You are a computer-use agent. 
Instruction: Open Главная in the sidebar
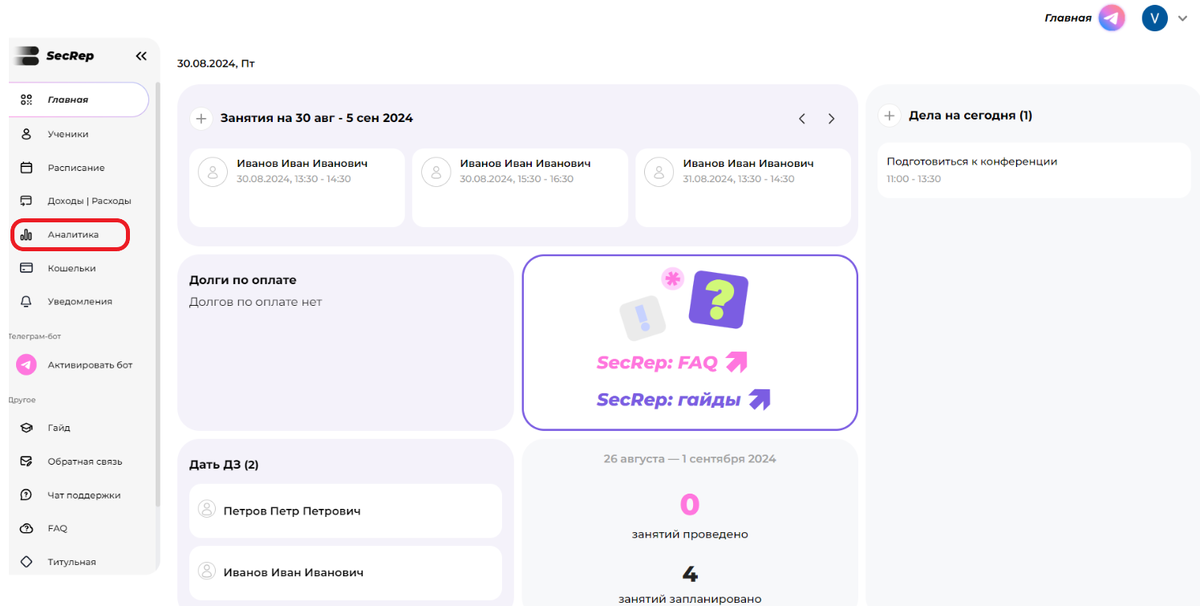[79, 100]
